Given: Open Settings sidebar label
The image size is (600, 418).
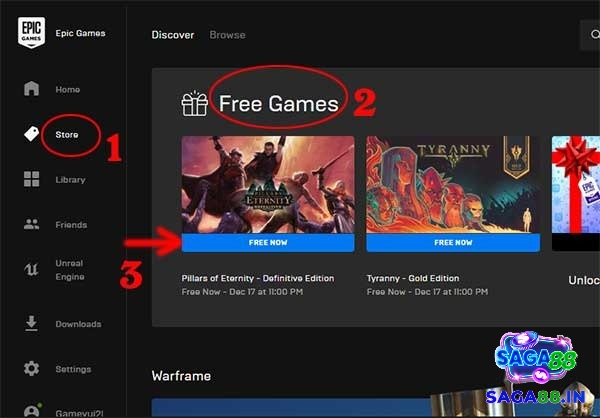Looking at the screenshot, I should click(73, 369).
